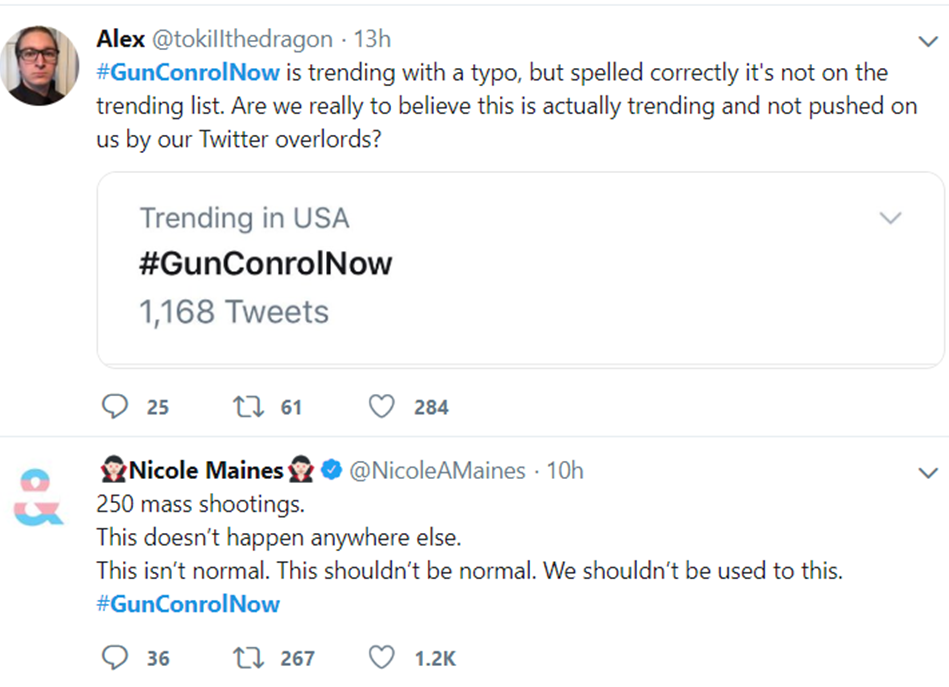Screen dimensions: 949x687
Task: Reply to Nicole Maines' tweet via comment icon
Action: [x=114, y=657]
